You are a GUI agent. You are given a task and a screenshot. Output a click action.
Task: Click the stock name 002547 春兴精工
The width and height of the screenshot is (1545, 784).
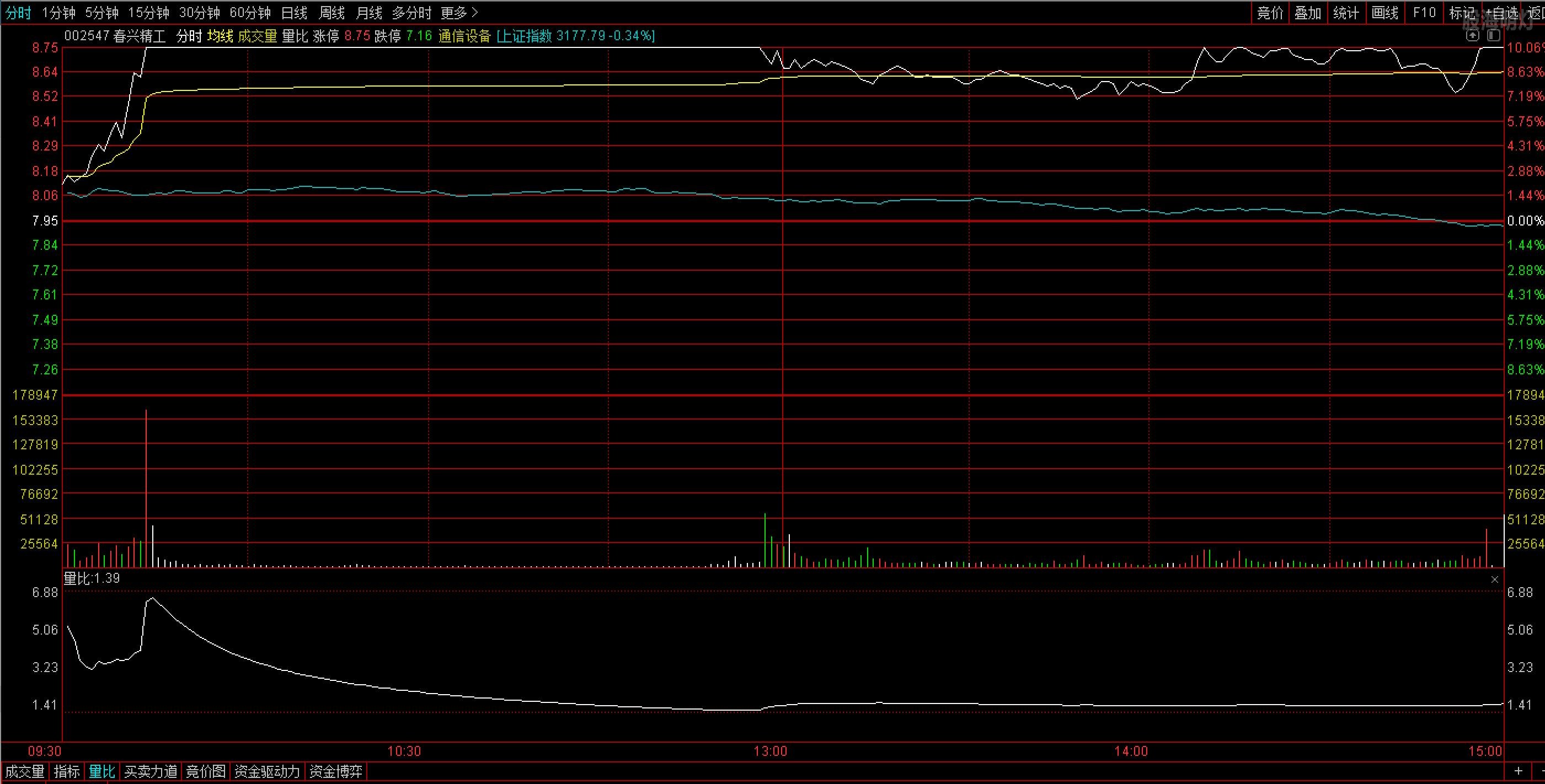click(x=115, y=36)
